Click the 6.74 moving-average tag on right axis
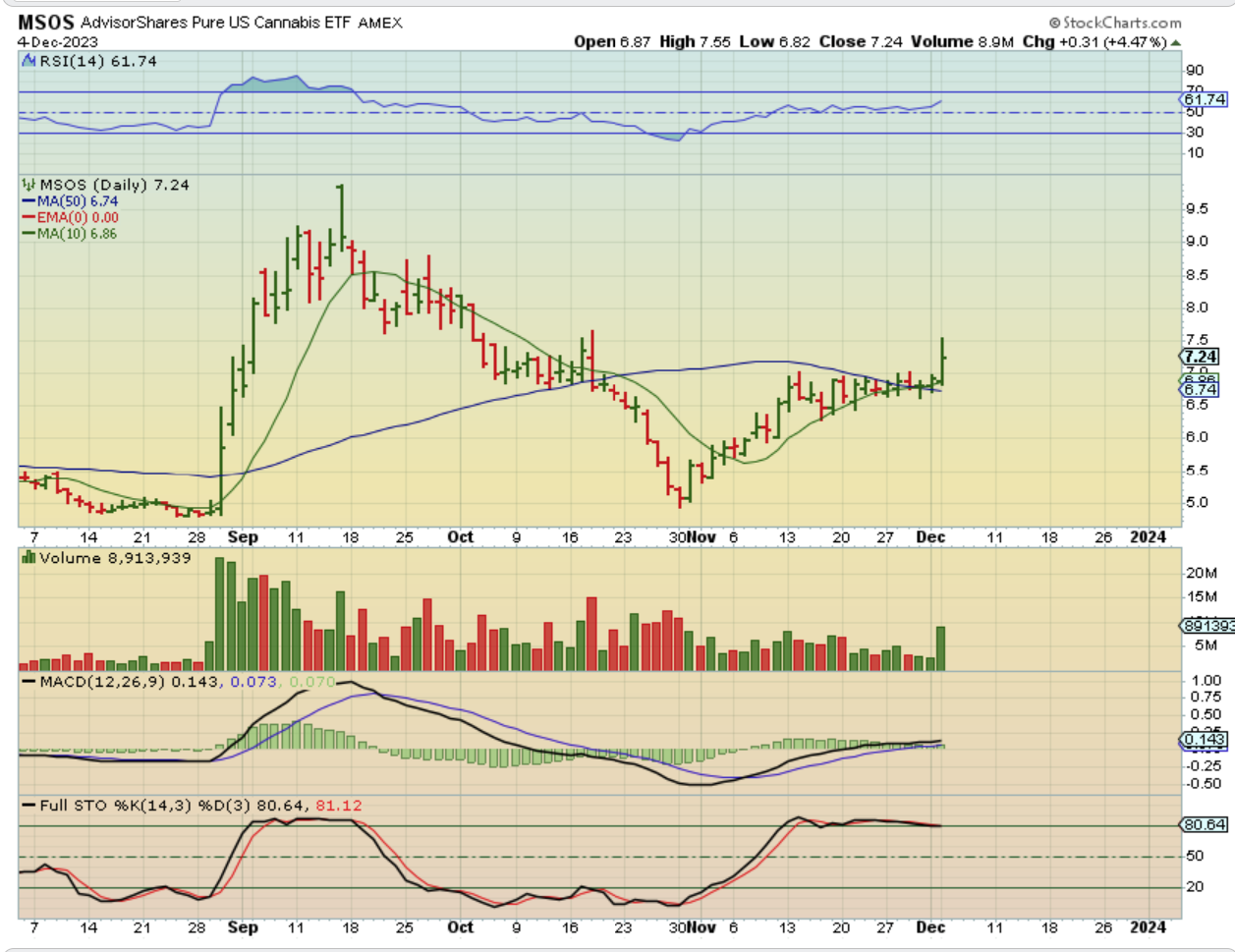The height and width of the screenshot is (952, 1235). point(1201,390)
